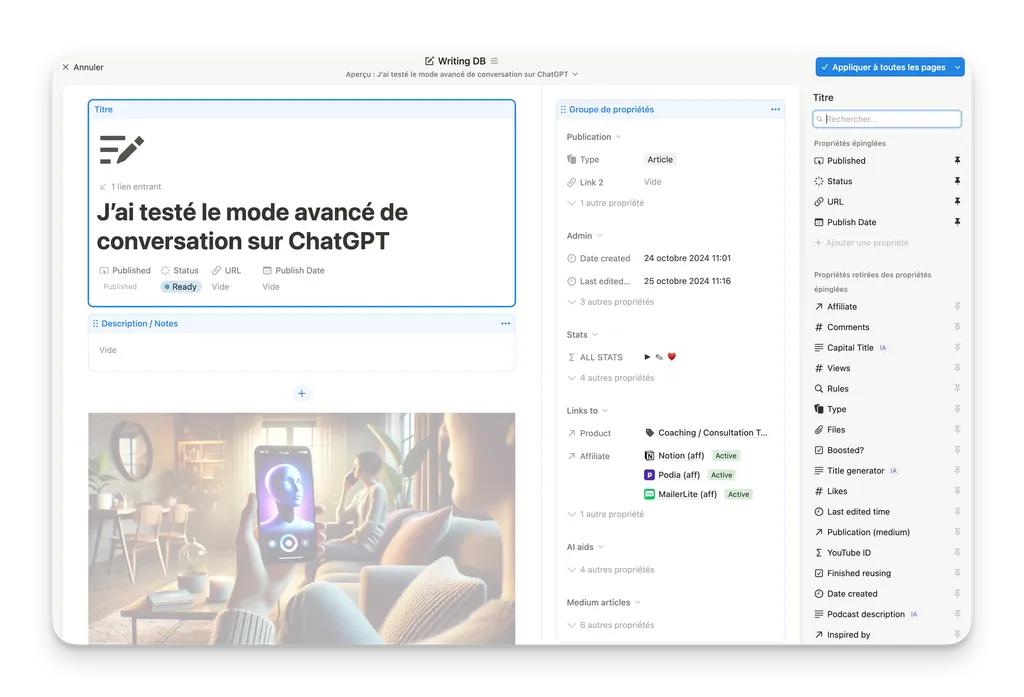The width and height of the screenshot is (1024, 697).
Task: Select the Rules property in the list
Action: pos(887,389)
